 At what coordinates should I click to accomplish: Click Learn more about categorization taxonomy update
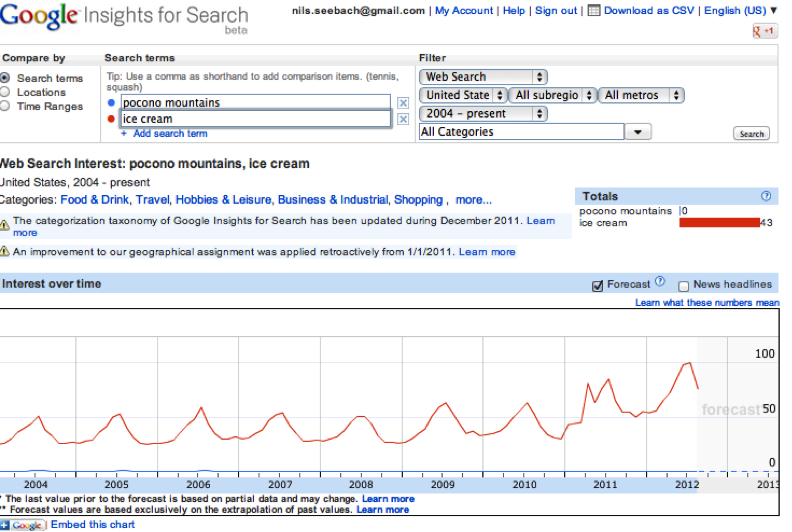[x=540, y=221]
